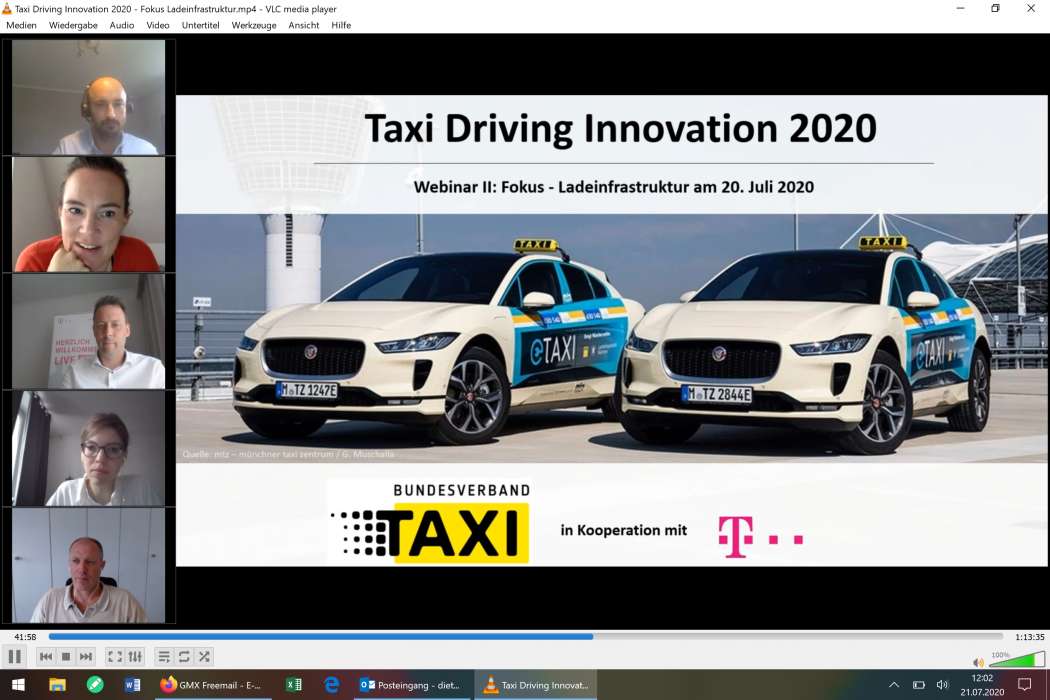
Task: Pause the video playback
Action: (15, 656)
